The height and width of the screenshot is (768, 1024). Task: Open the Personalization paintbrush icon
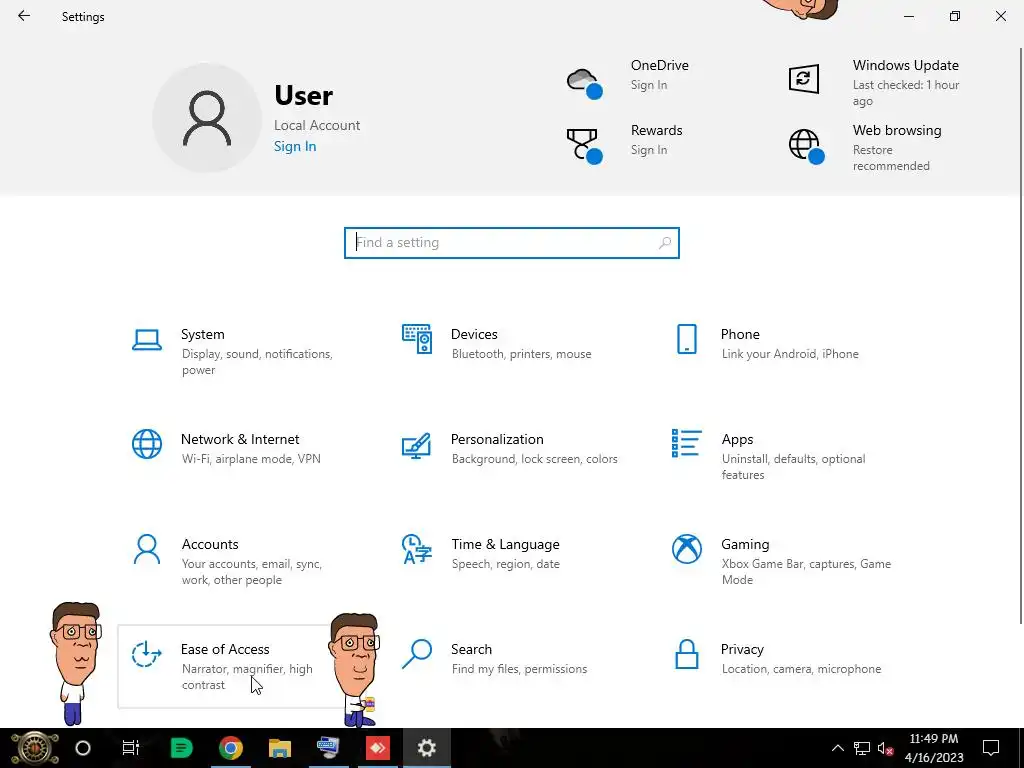click(x=417, y=445)
